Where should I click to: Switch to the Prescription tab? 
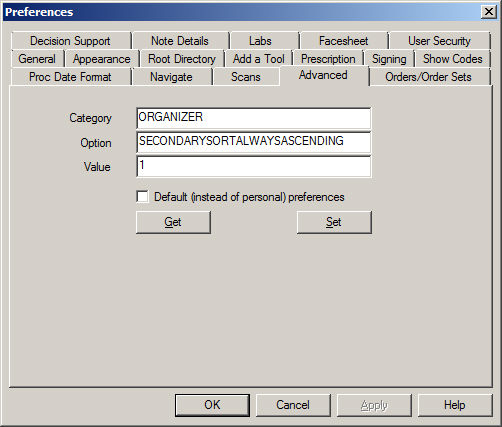(328, 59)
